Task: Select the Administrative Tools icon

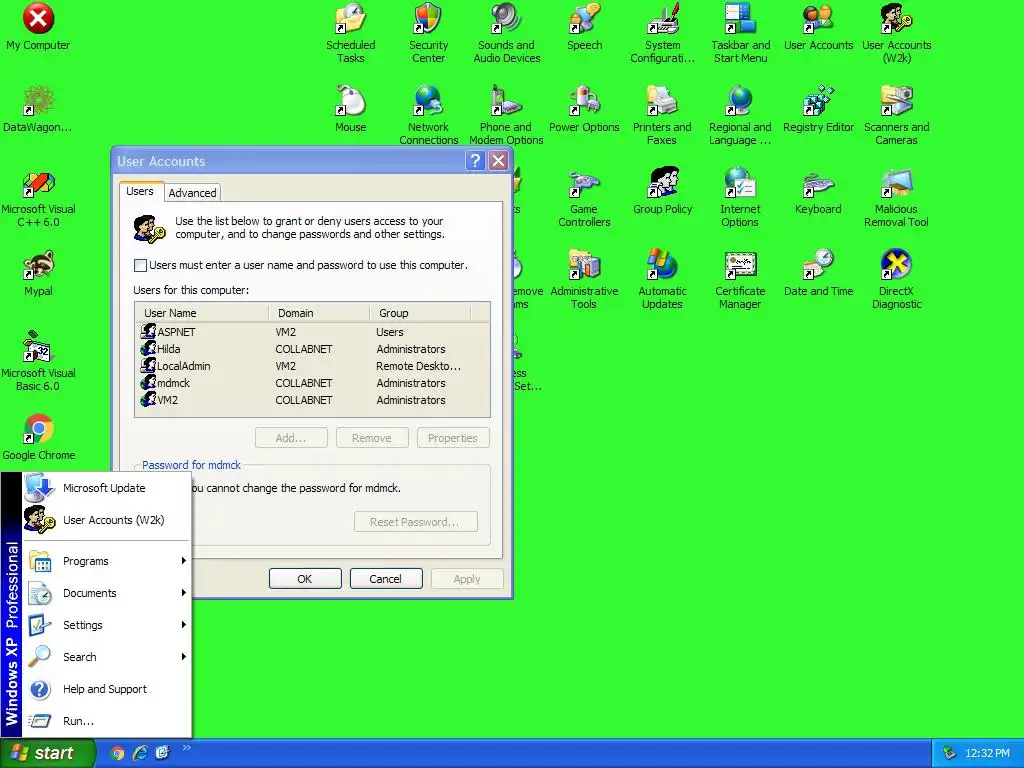Action: pyautogui.click(x=584, y=279)
